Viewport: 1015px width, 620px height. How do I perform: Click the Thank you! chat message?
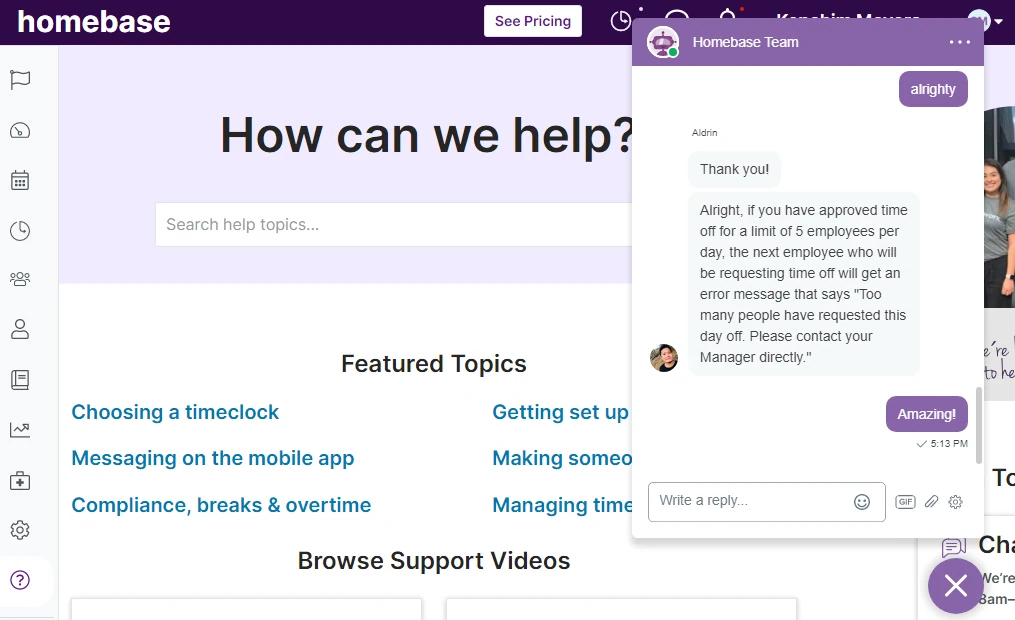(x=734, y=170)
